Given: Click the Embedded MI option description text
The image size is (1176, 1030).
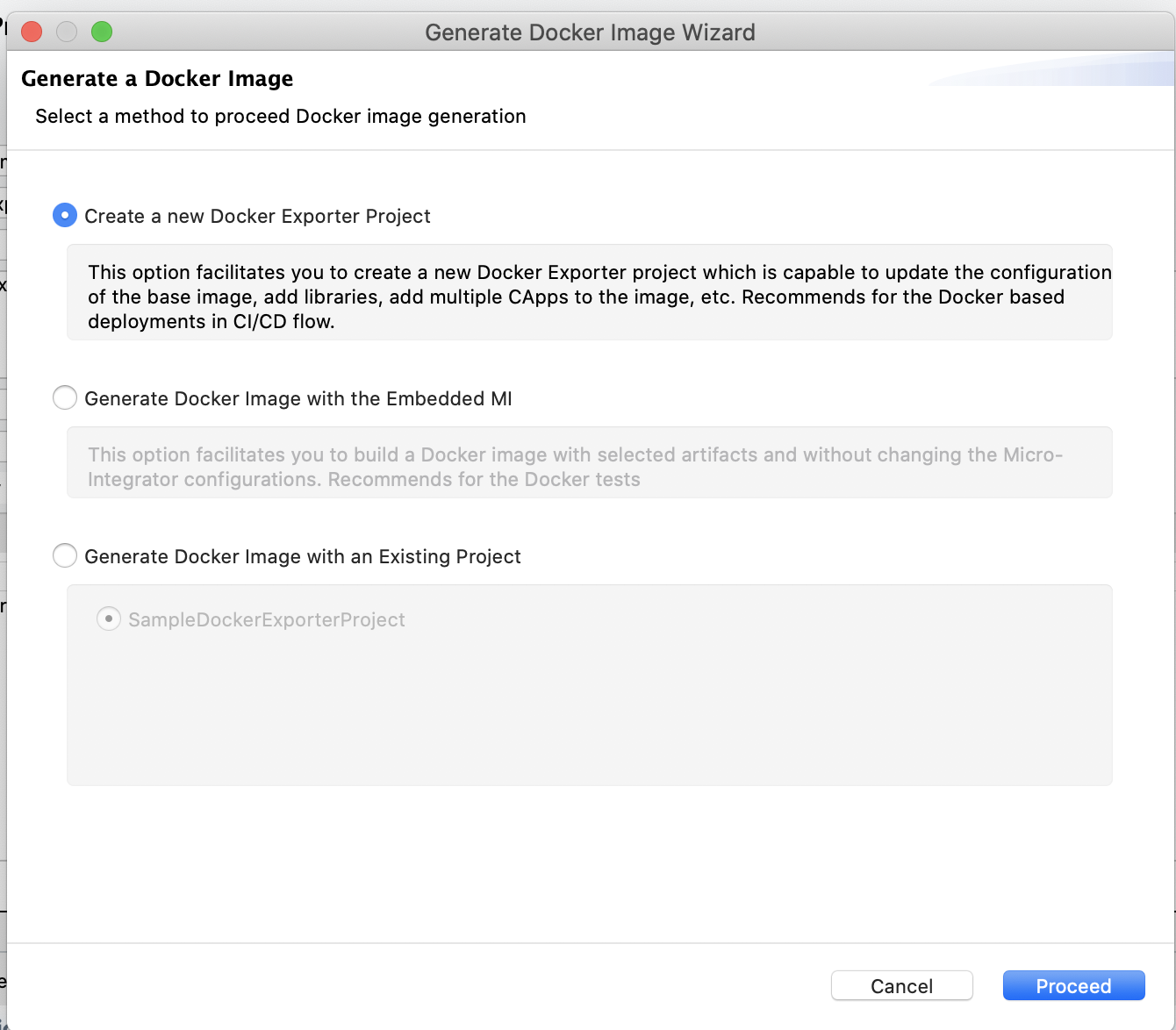Looking at the screenshot, I should pos(575,467).
